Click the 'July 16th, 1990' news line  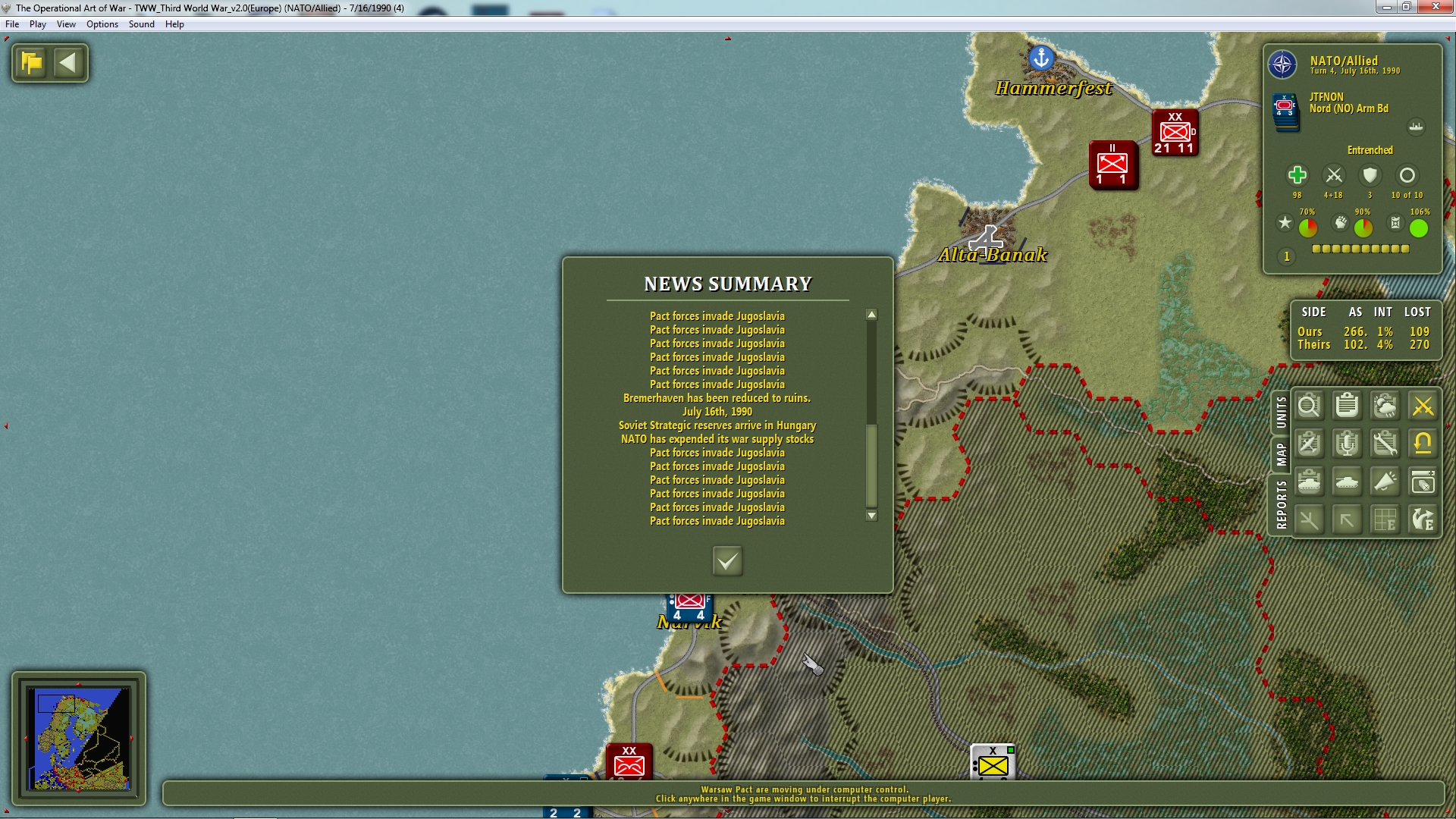click(x=717, y=412)
